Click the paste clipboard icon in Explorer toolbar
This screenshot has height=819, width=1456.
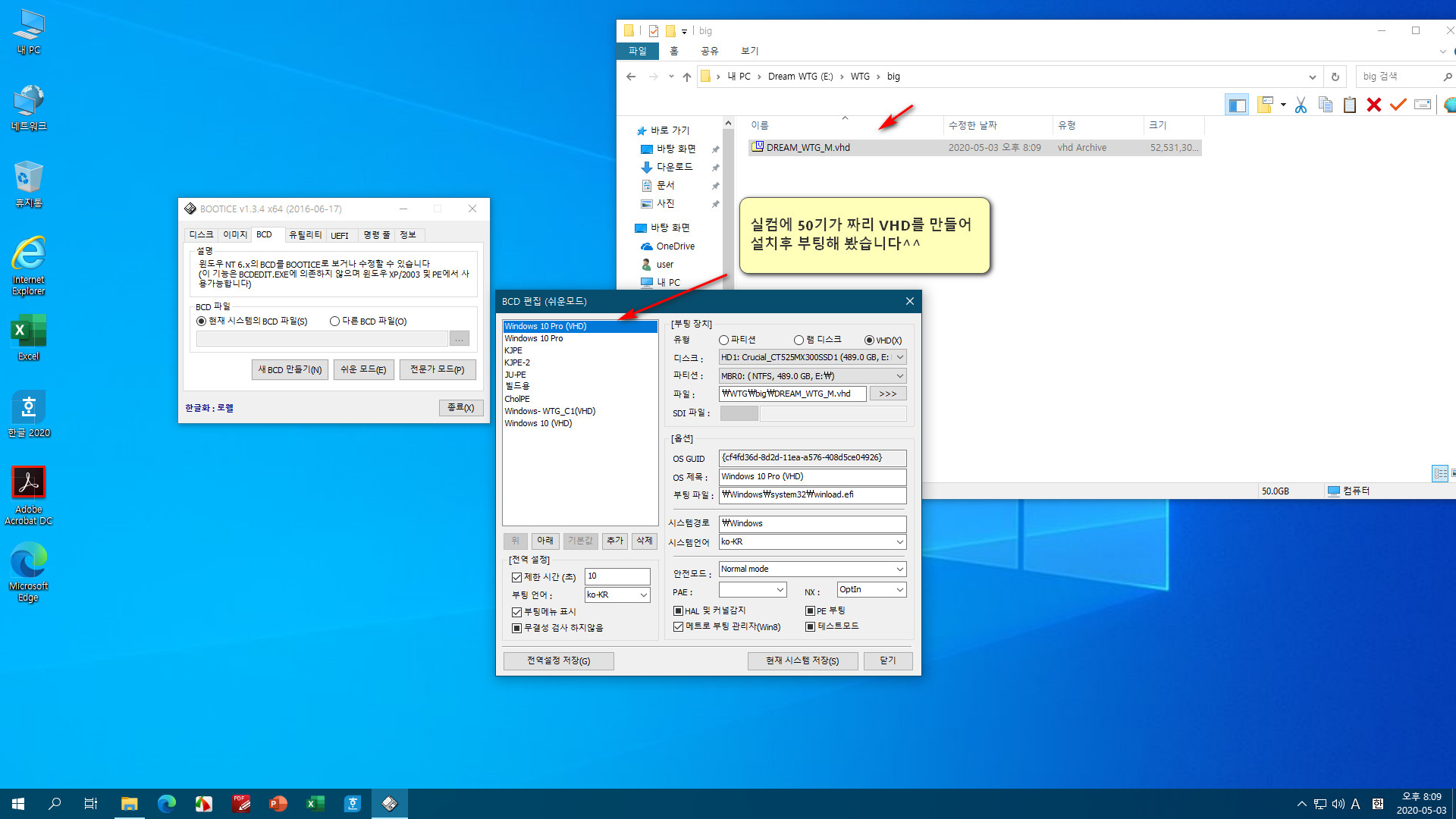1350,105
